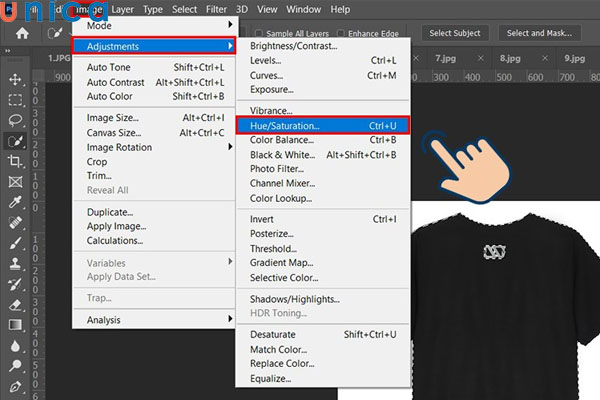Select the Lasso tool
This screenshot has width=600, height=400.
15,120
